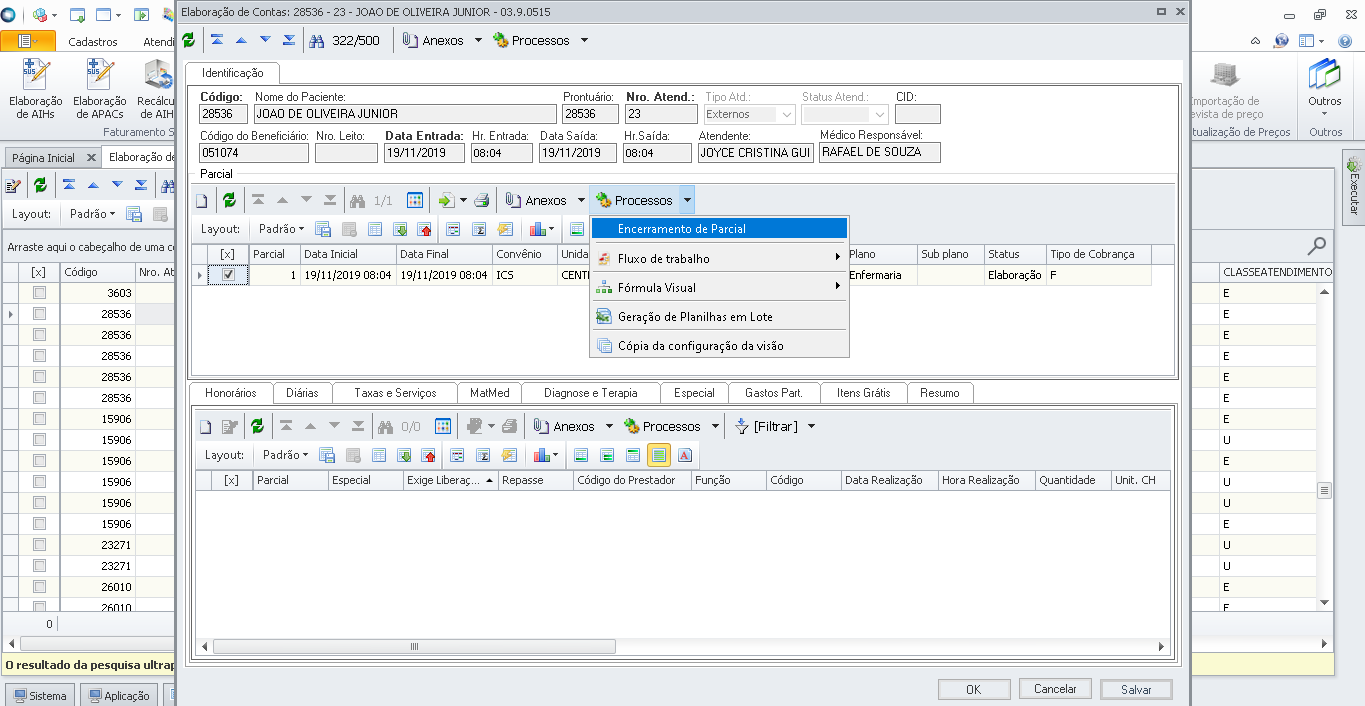The height and width of the screenshot is (706, 1365).
Task: Click magnifier search icon in background window
Action: click(x=1317, y=245)
